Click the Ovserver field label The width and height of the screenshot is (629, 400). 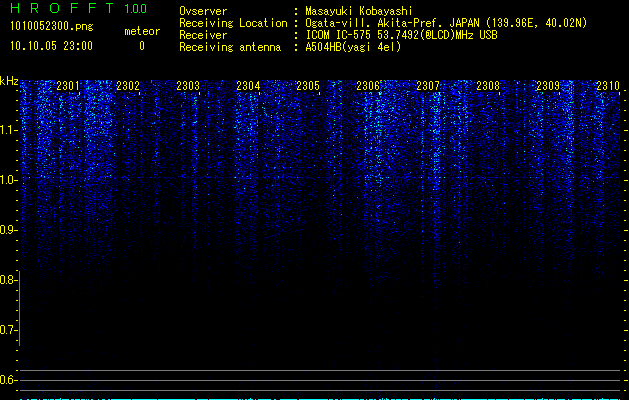[x=203, y=11]
